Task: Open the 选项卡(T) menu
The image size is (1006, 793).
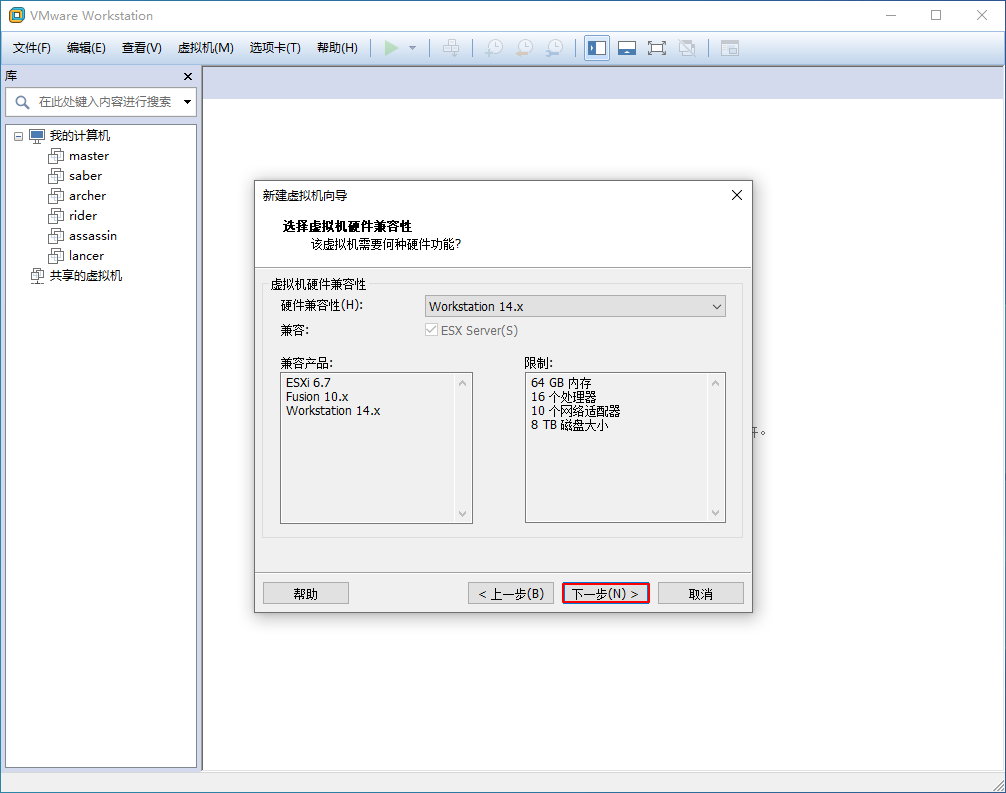Action: tap(275, 47)
